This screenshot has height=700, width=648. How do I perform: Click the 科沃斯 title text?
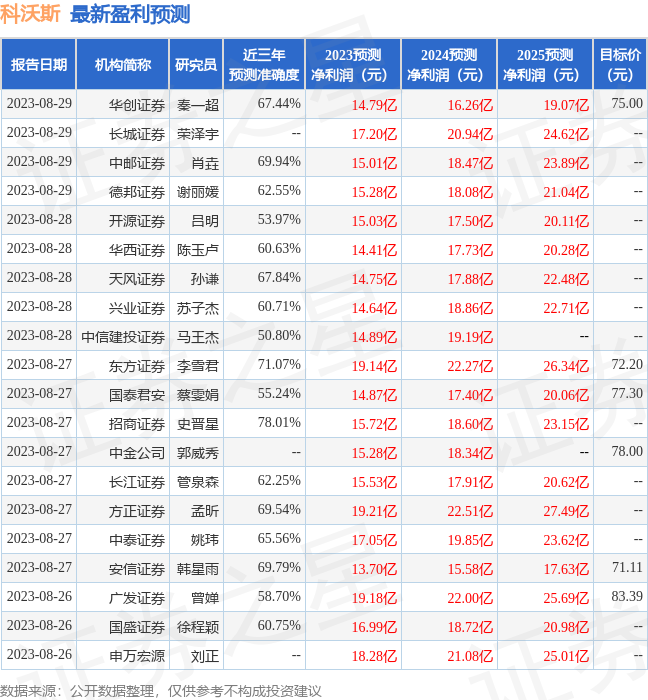point(30,14)
